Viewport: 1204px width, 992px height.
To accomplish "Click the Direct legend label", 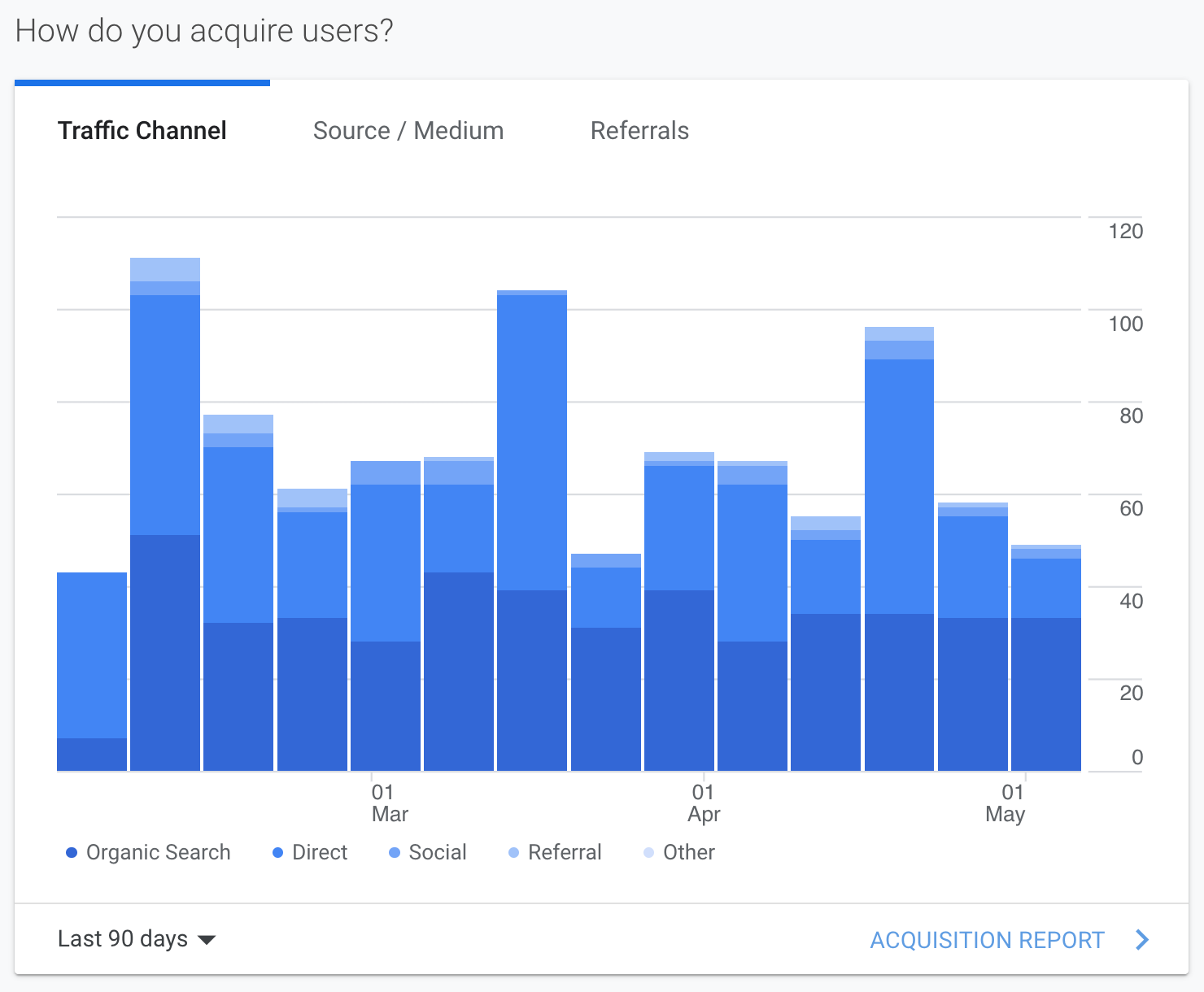I will (320, 853).
